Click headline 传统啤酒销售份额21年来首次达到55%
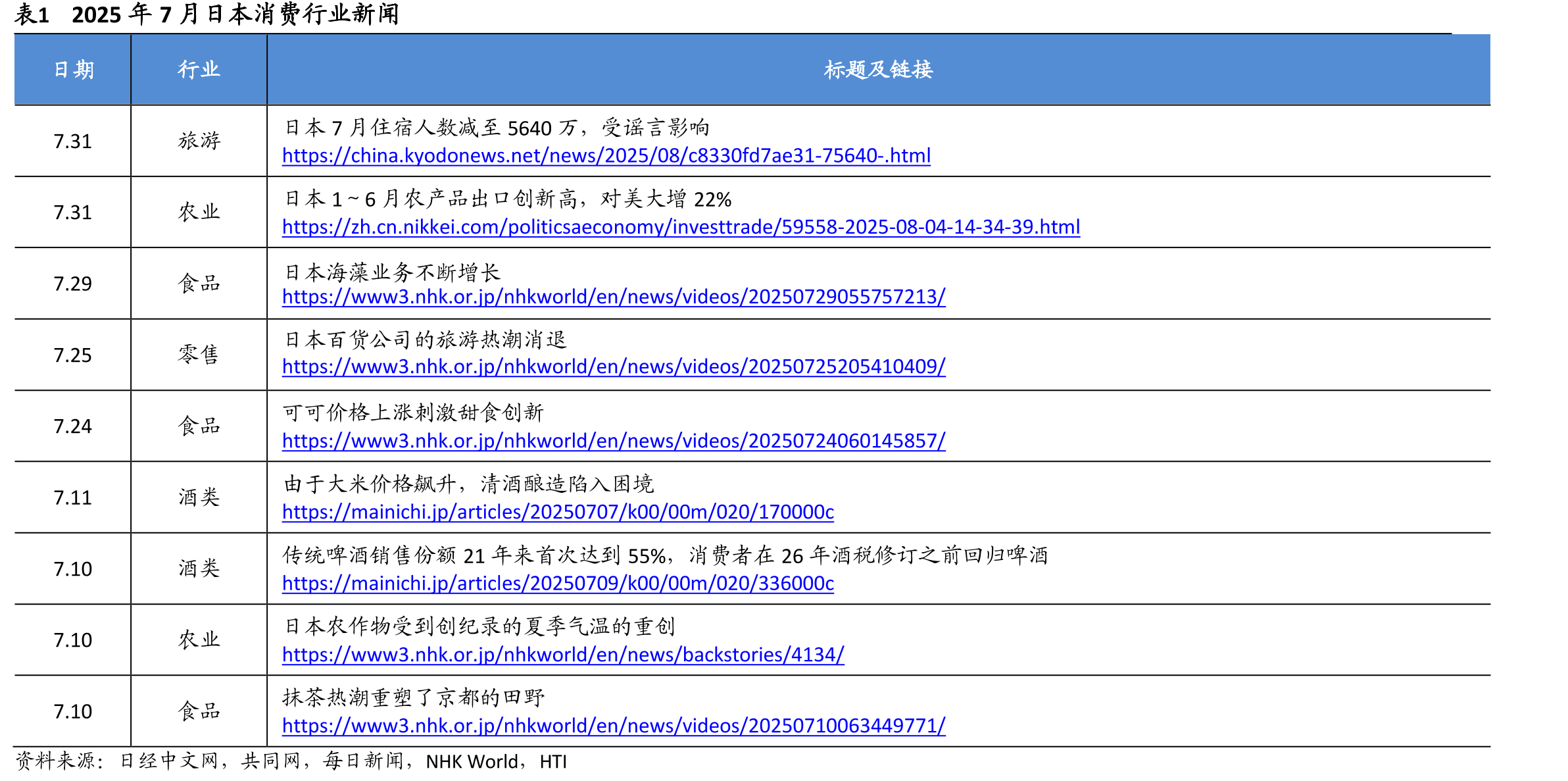Viewport: 1568px width, 781px height. (666, 555)
